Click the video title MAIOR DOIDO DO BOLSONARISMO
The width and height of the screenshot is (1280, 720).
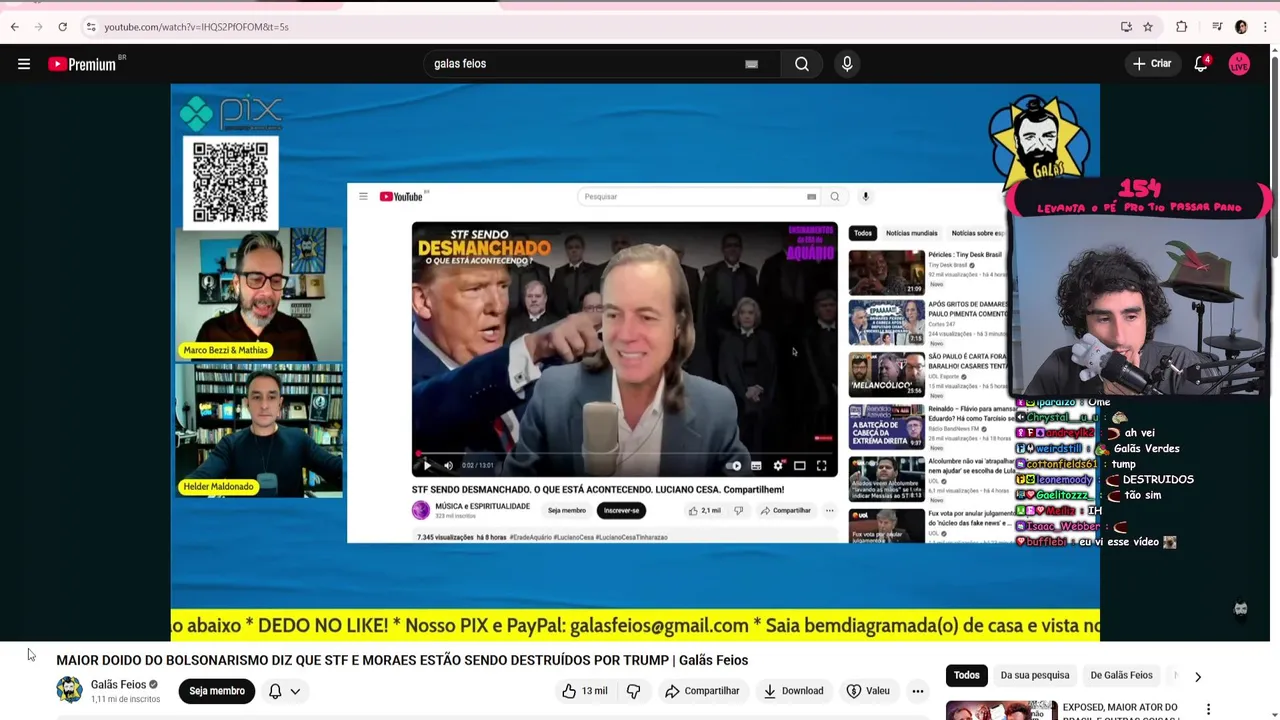click(x=402, y=660)
